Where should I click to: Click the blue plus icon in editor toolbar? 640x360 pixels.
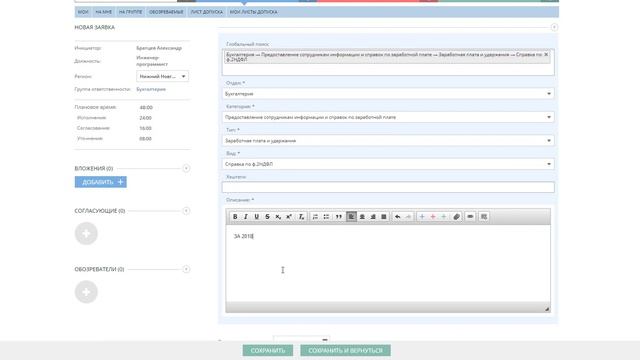422,217
